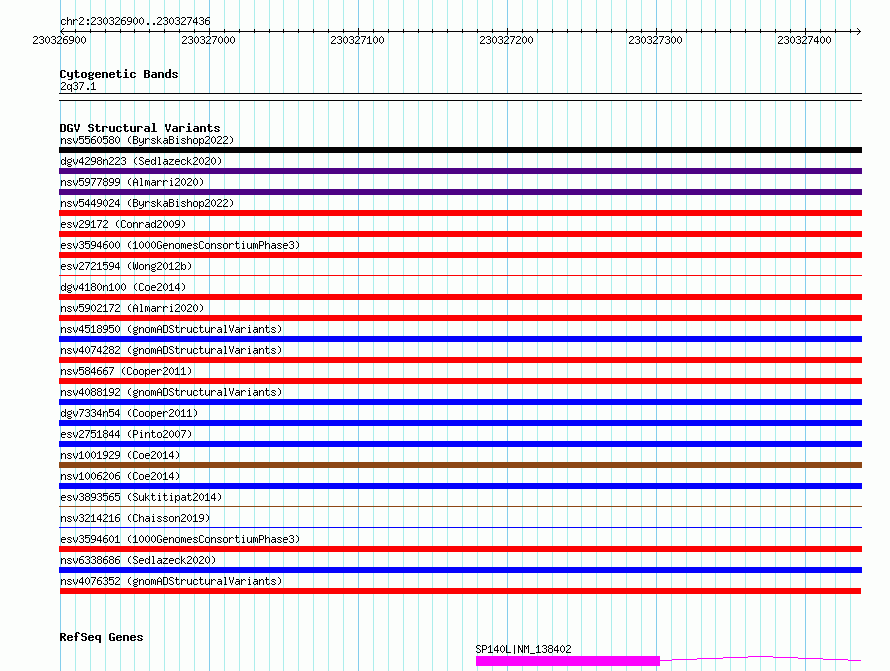The height and width of the screenshot is (671, 890).
Task: Select esv29172 (Conrad2009) variant label
Action: click(x=123, y=224)
